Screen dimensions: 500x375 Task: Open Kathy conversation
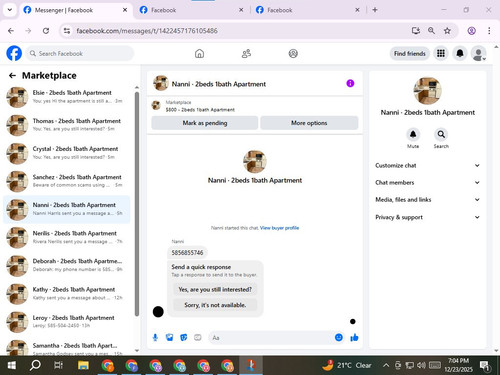pos(67,294)
